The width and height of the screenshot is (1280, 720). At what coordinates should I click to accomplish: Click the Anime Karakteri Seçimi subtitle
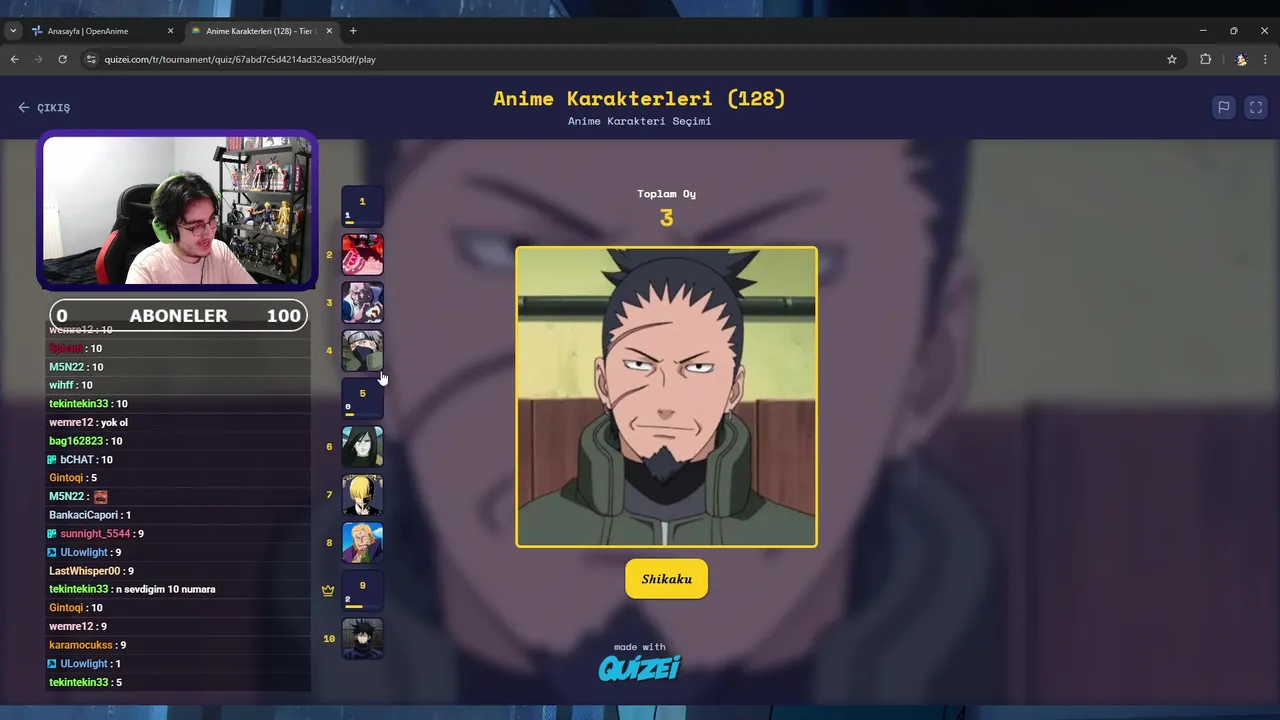(639, 121)
